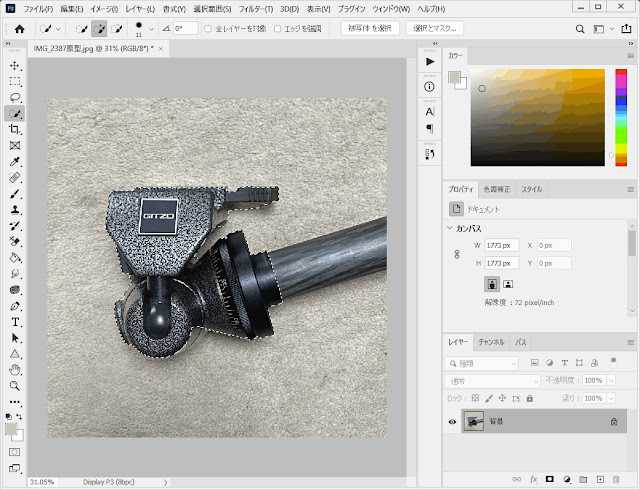The height and width of the screenshot is (490, 640).
Task: Set canvas to portrait orientation
Action: coord(492,284)
